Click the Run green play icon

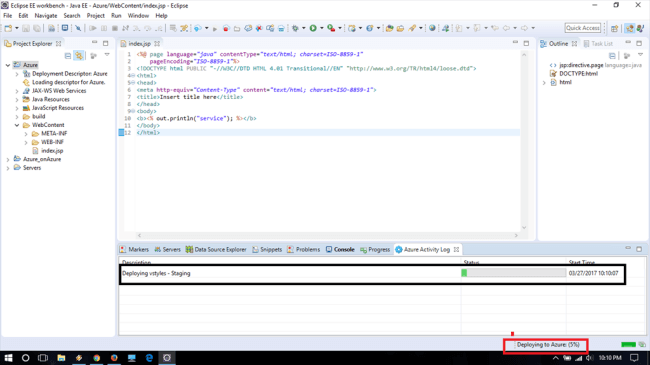coord(313,28)
